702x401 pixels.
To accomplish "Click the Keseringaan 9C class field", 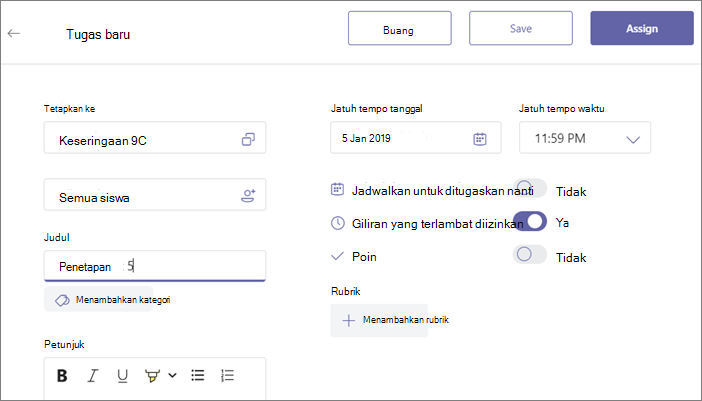I will pos(155,137).
